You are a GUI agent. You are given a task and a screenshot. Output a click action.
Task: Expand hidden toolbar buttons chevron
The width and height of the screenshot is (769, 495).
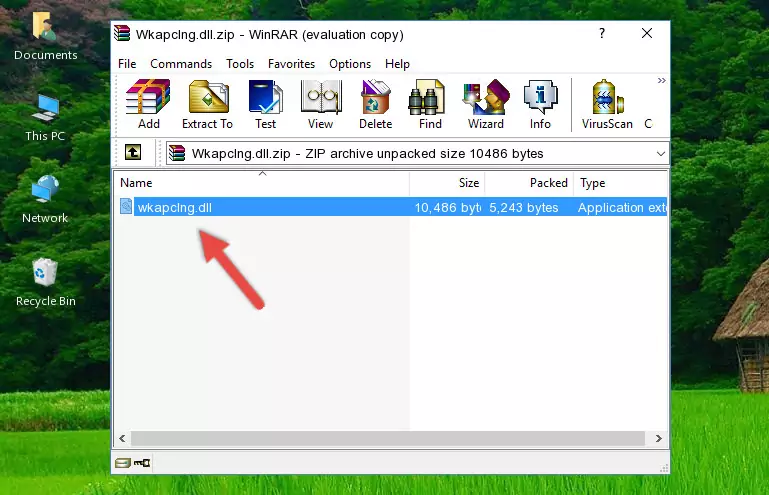(662, 80)
